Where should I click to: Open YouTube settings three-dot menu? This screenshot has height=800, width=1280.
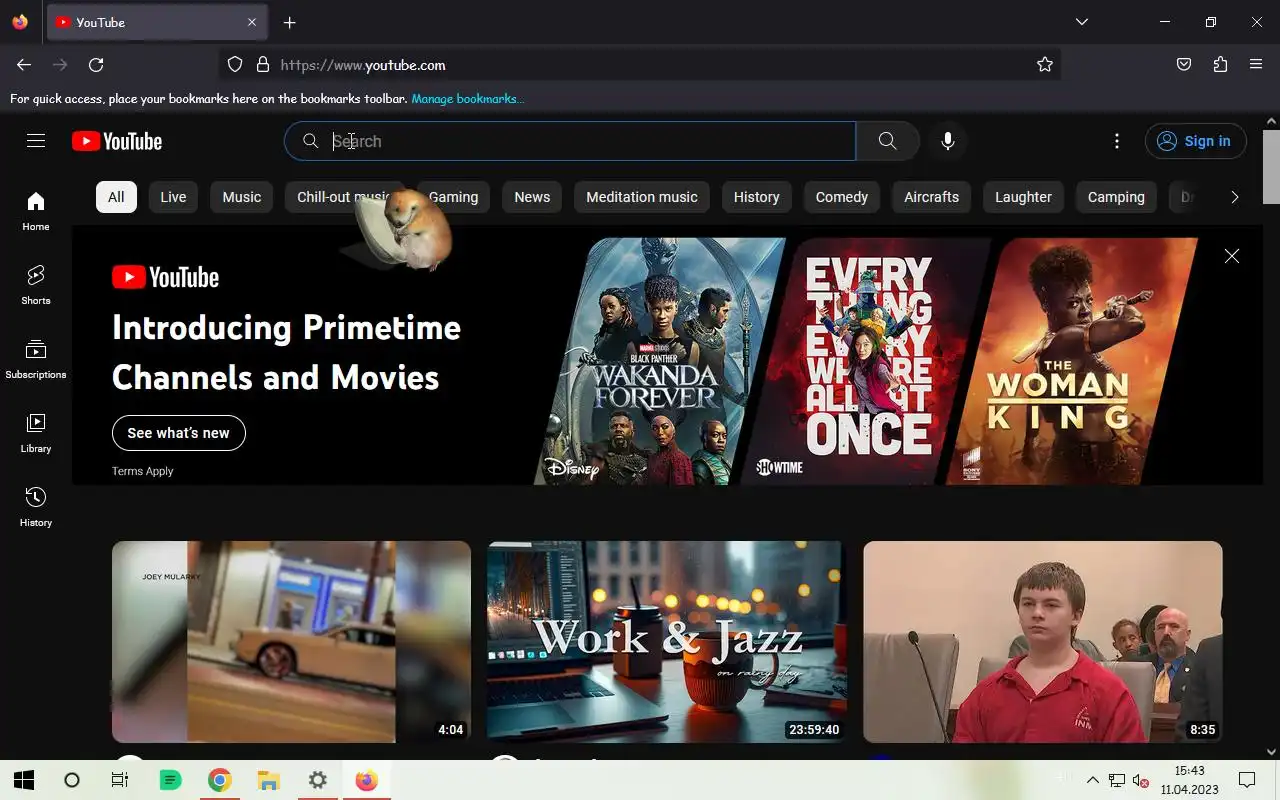pos(1117,141)
